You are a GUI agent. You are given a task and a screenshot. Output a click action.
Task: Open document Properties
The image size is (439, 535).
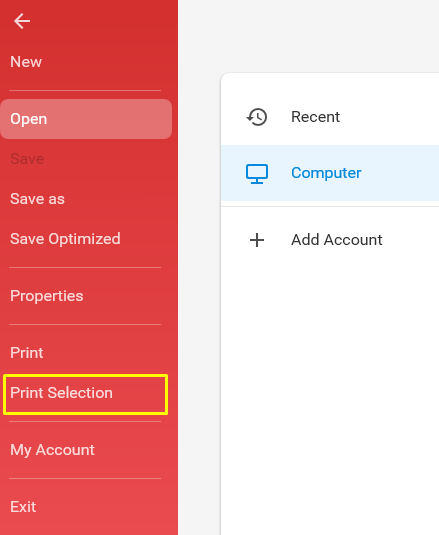pos(46,296)
